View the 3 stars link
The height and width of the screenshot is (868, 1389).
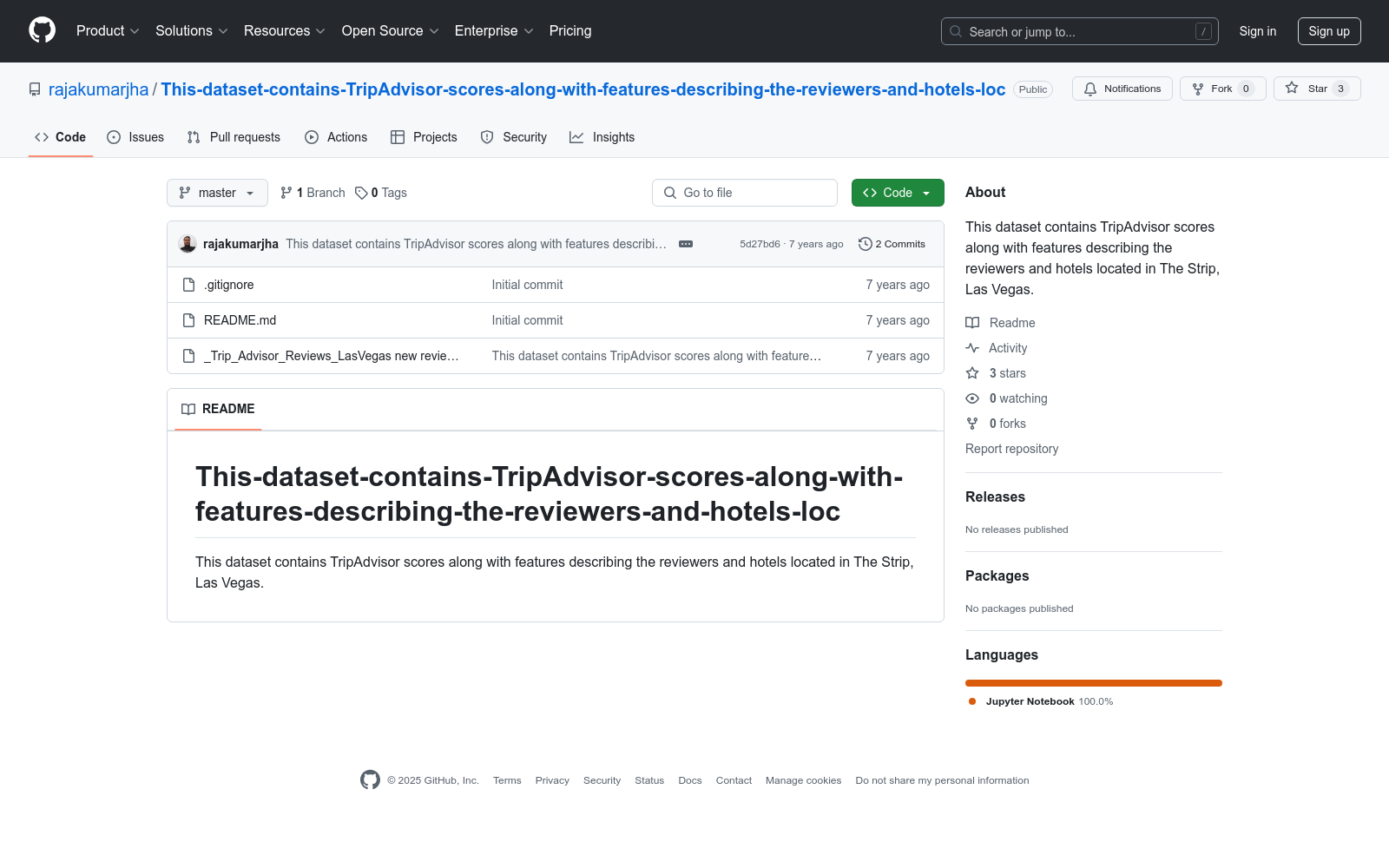pyautogui.click(x=996, y=373)
